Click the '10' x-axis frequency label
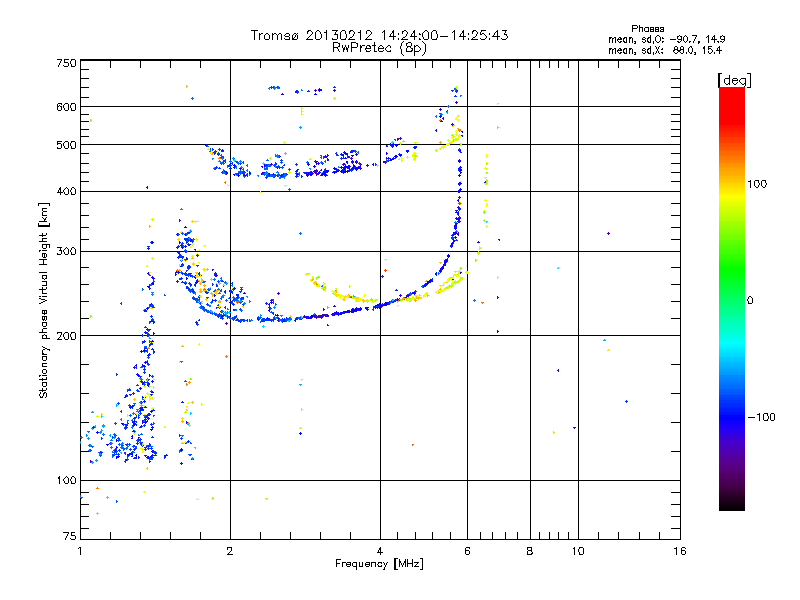Image resolution: width=800 pixels, height=600 pixels. pyautogui.click(x=578, y=551)
